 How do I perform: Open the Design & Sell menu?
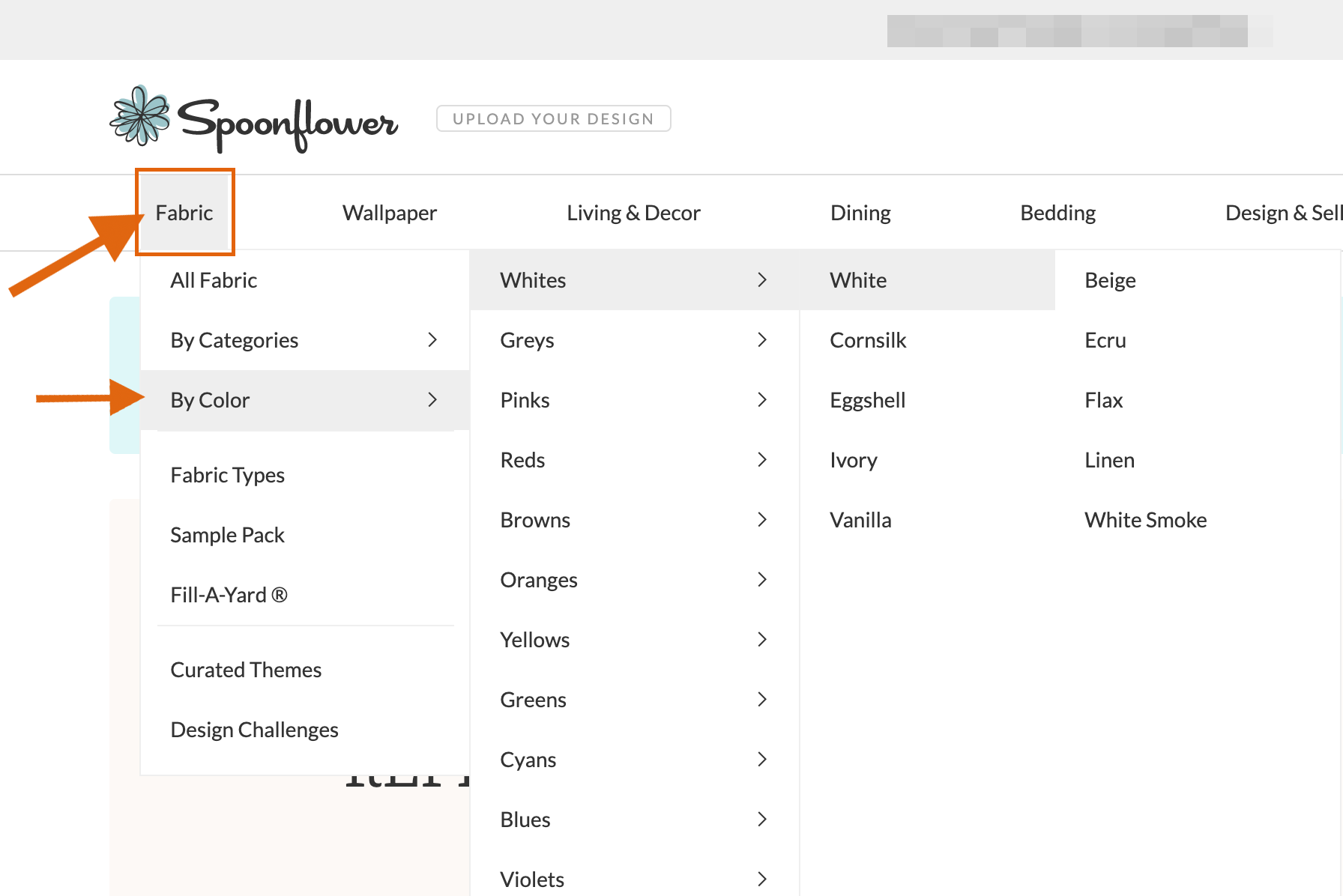(x=1283, y=213)
